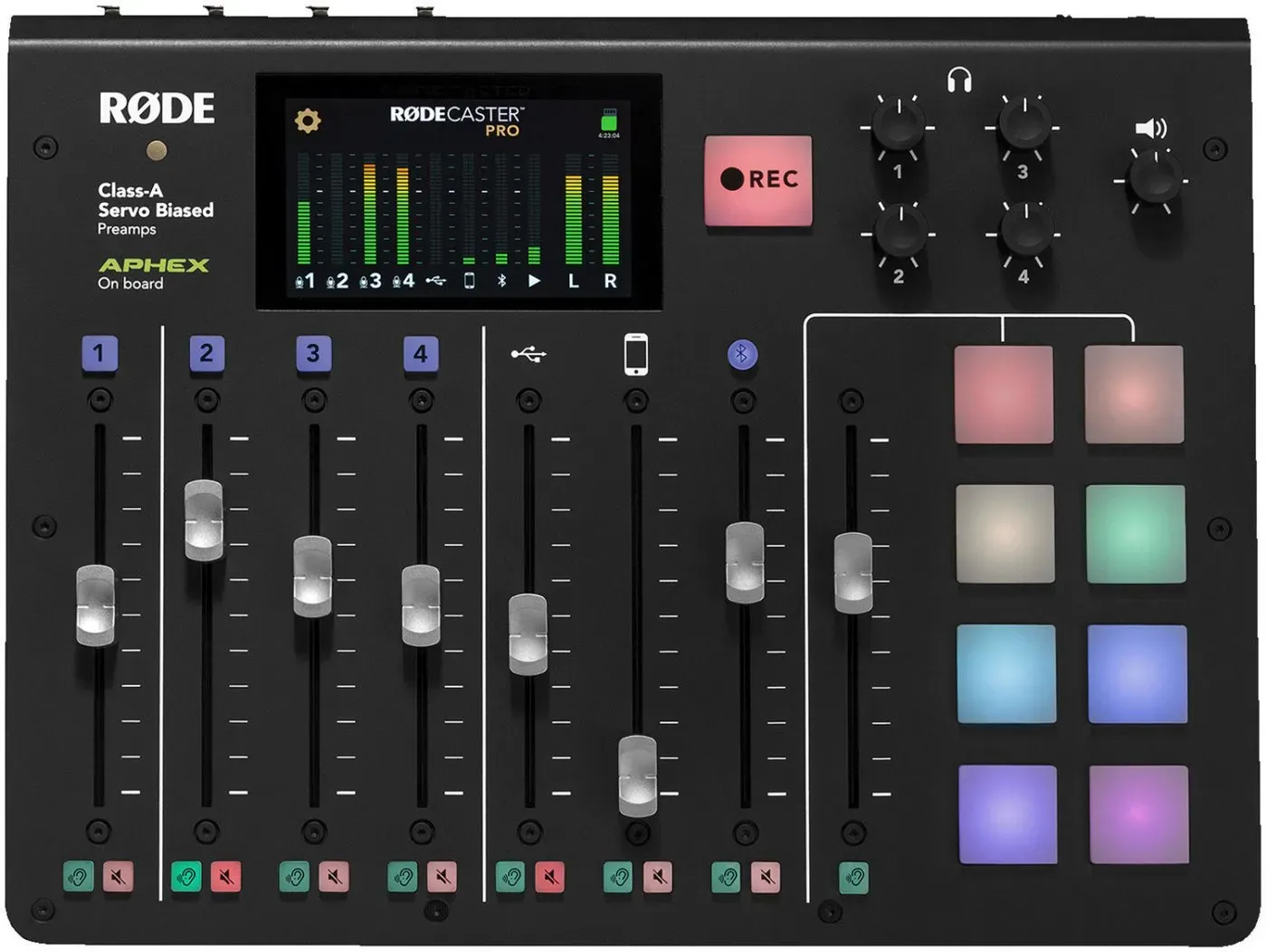
Task: Mute microphone channel 2
Action: [x=225, y=876]
